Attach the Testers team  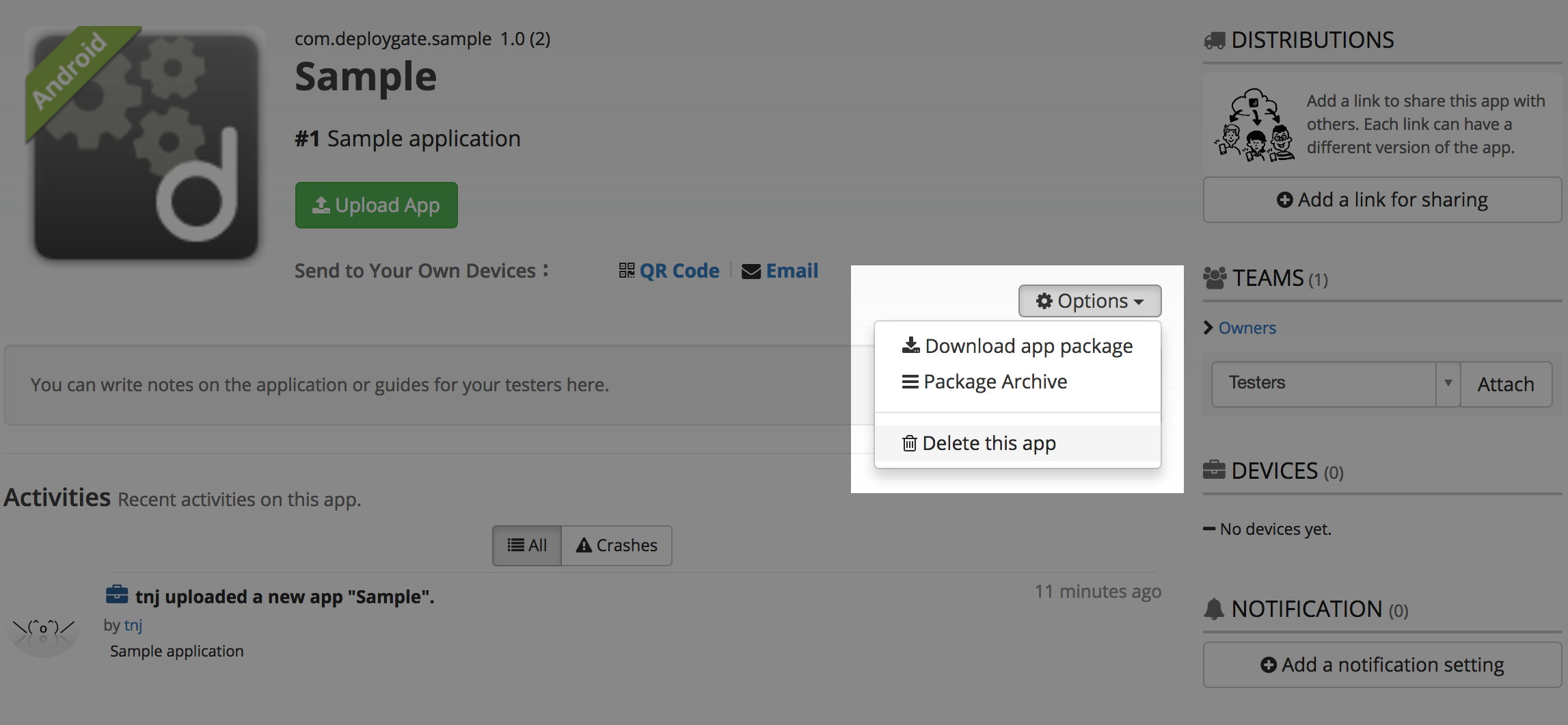[1506, 384]
